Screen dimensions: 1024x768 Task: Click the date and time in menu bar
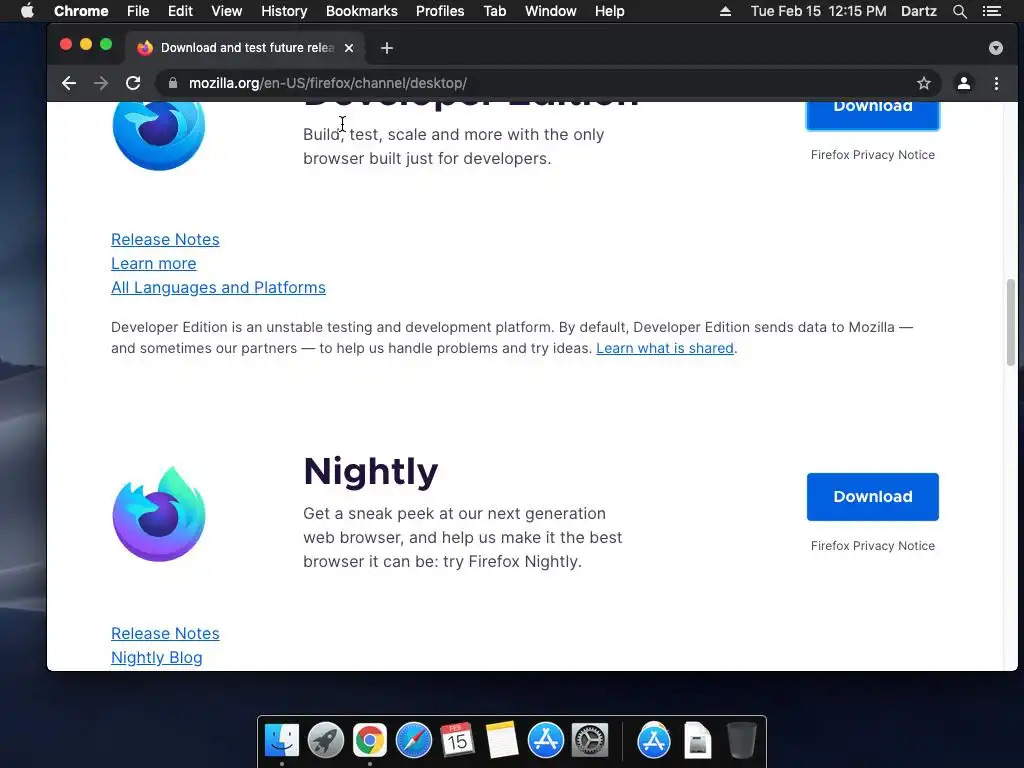pyautogui.click(x=818, y=11)
